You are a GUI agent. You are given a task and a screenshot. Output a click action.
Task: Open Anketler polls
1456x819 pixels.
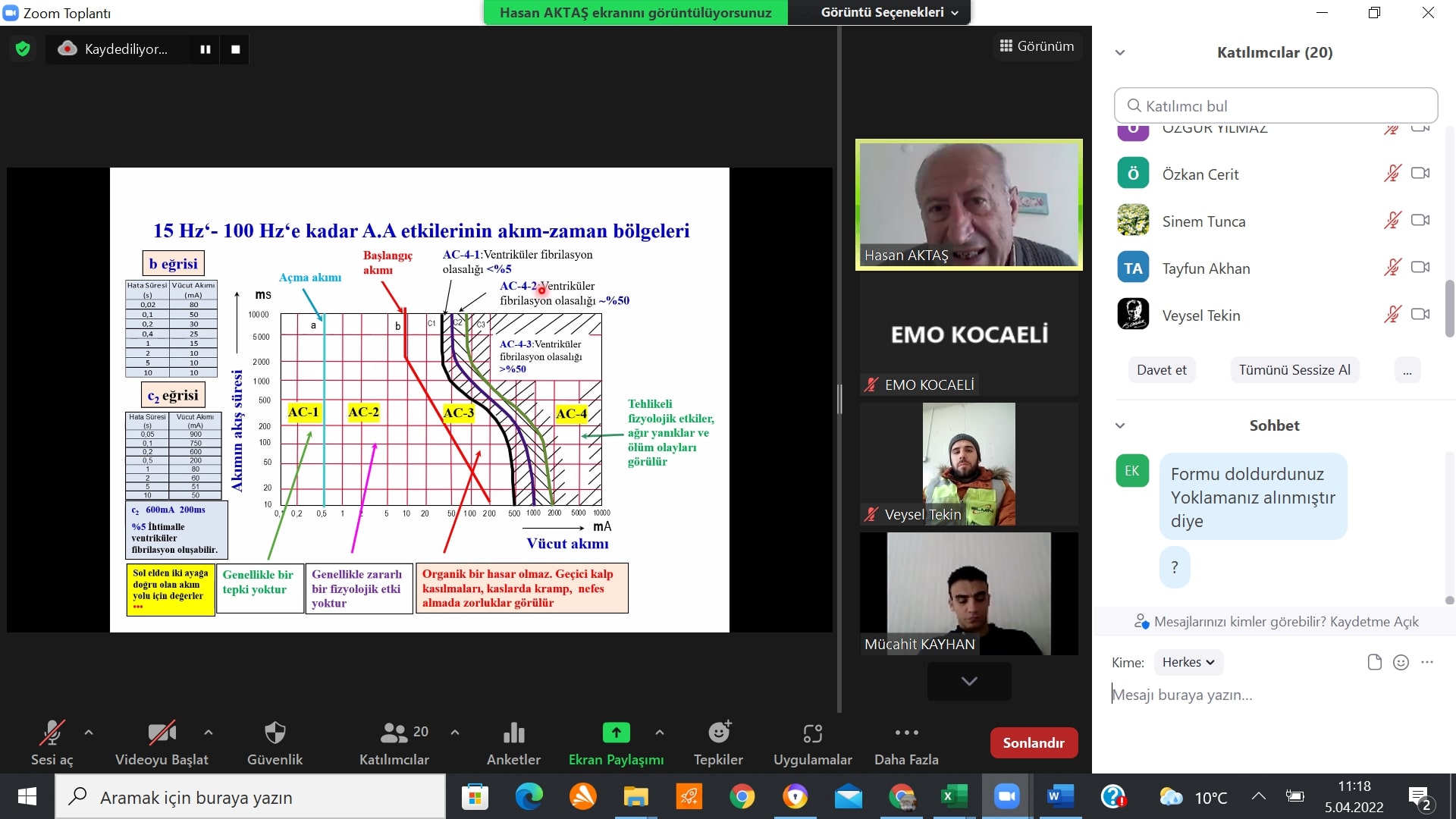pyautogui.click(x=513, y=742)
